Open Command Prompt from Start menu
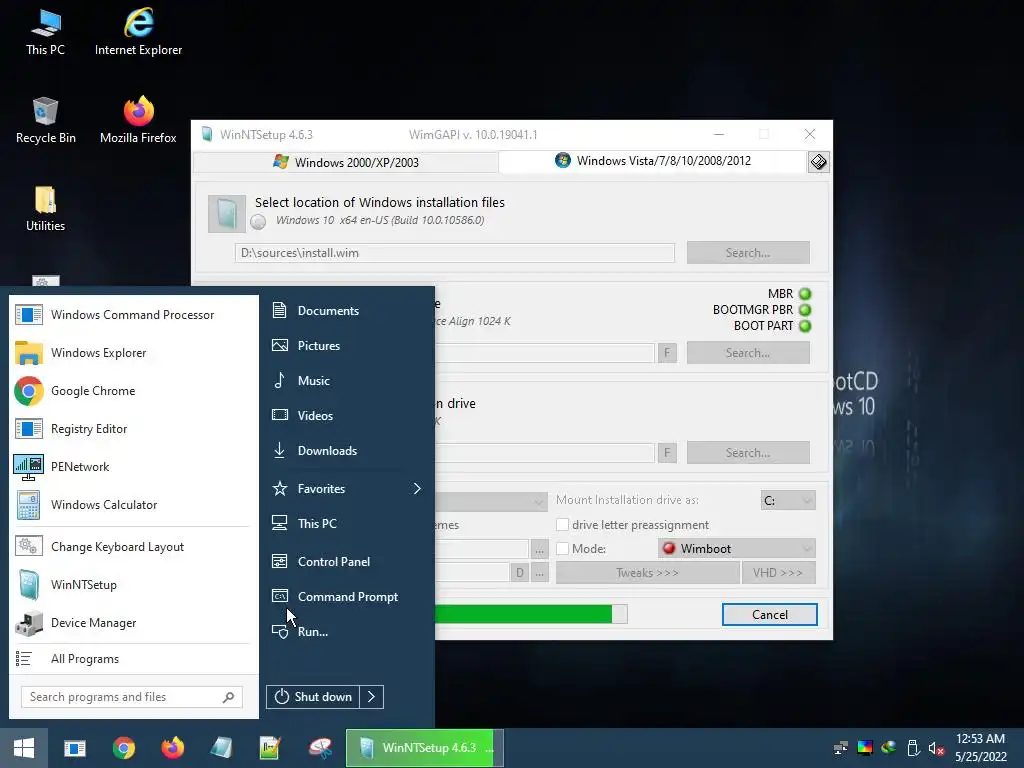The height and width of the screenshot is (768, 1024). tap(348, 597)
